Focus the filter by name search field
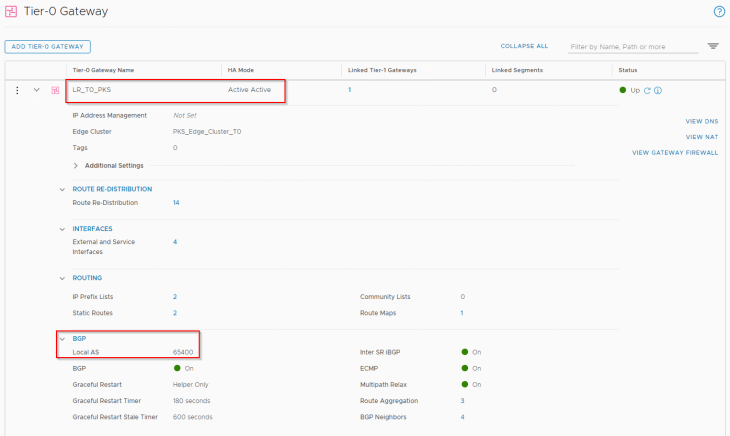This screenshot has height=436, width=730. pos(632,46)
